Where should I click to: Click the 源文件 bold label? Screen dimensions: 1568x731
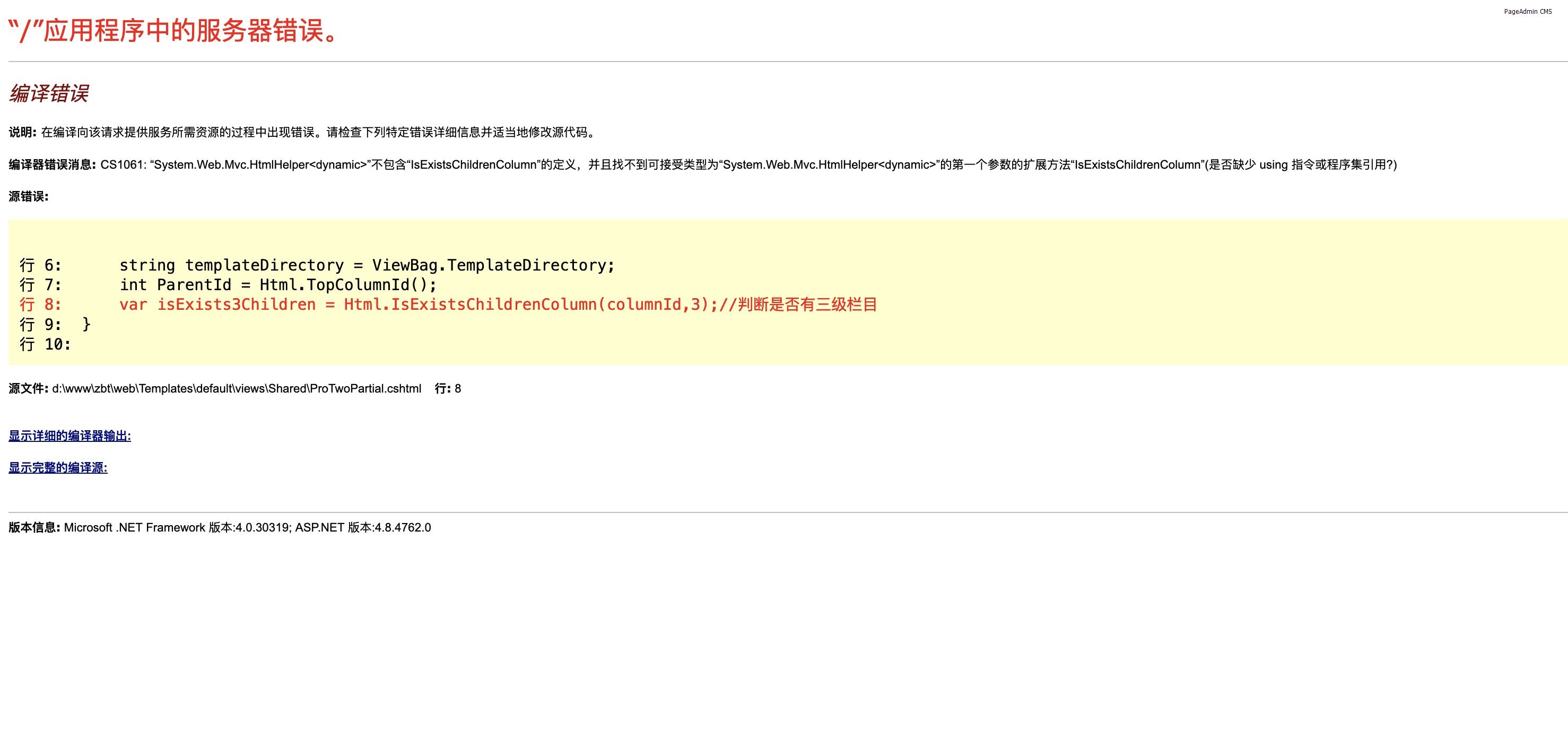click(x=28, y=388)
